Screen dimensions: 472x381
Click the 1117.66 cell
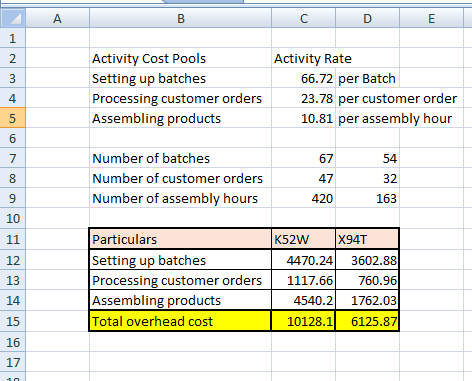[x=304, y=280]
